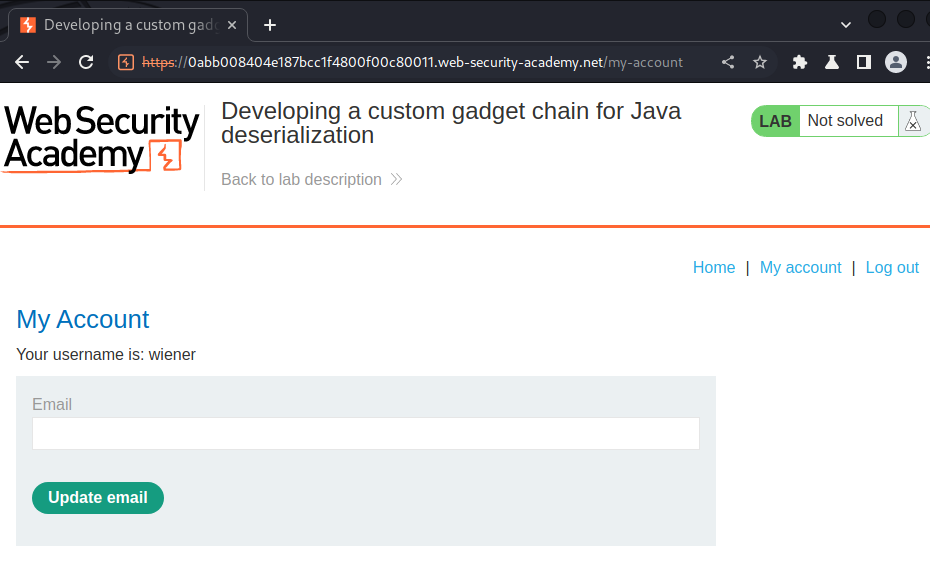Screen dimensions: 930x566
Task: Open the My account navigation link
Action: pos(801,268)
